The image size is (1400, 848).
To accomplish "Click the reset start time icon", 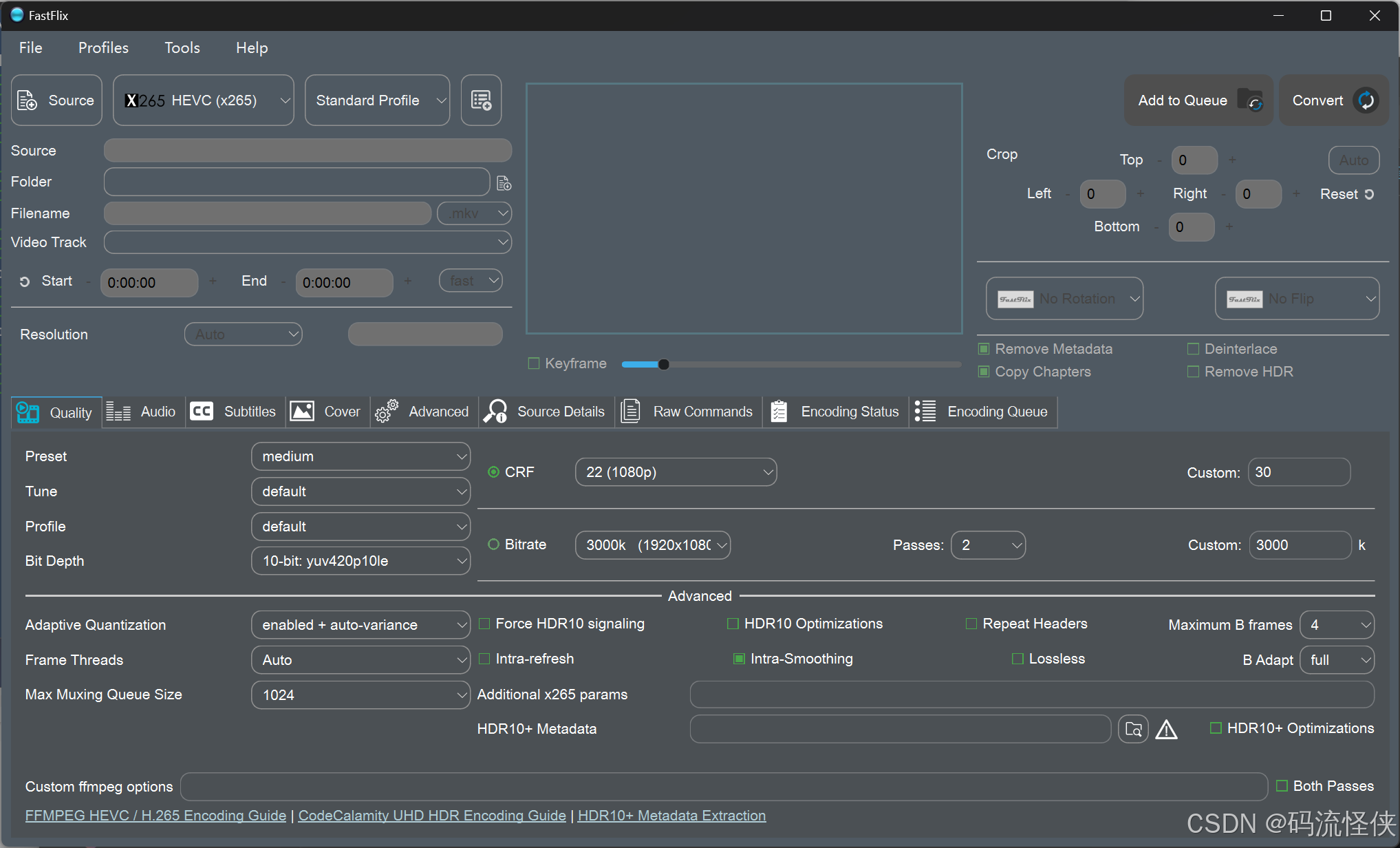I will [x=25, y=282].
